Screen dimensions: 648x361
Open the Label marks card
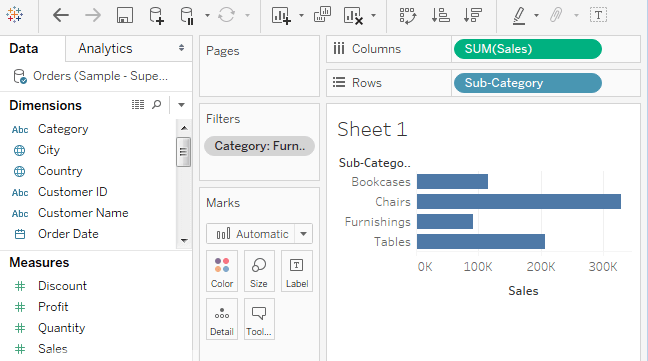coord(297,271)
